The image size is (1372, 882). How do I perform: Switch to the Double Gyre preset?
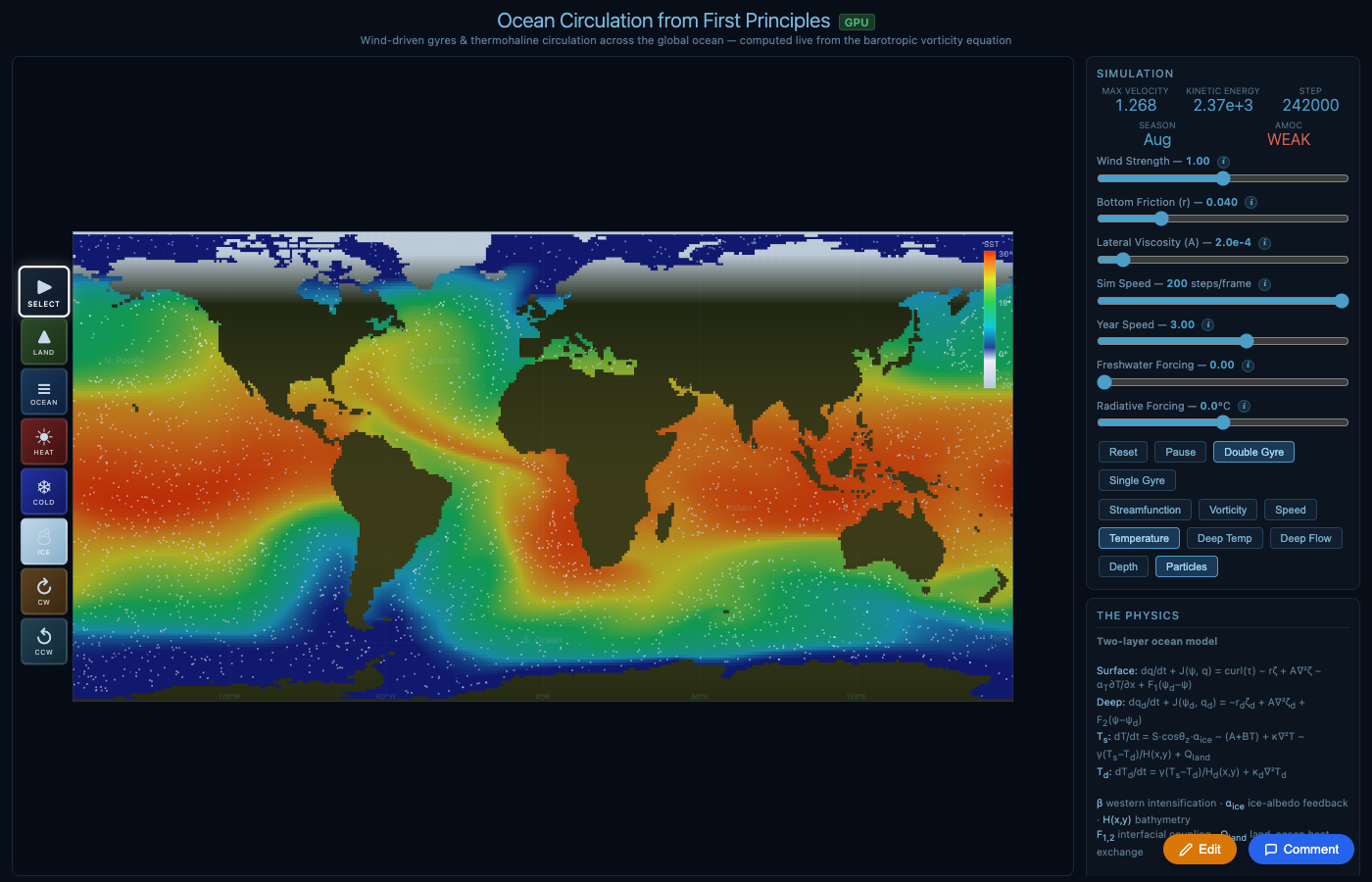pos(1253,452)
